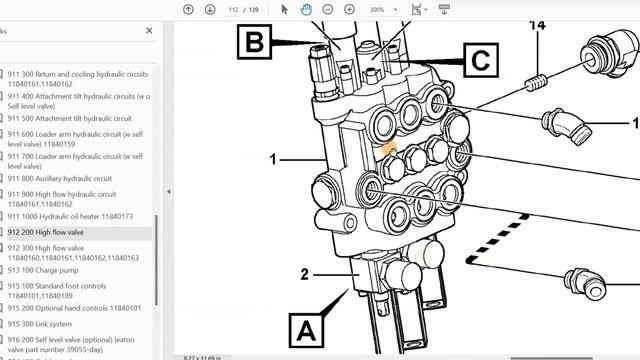Click the bookmarks panel vertical scrollbar
The height and width of the screenshot is (360, 640).
pos(156,260)
